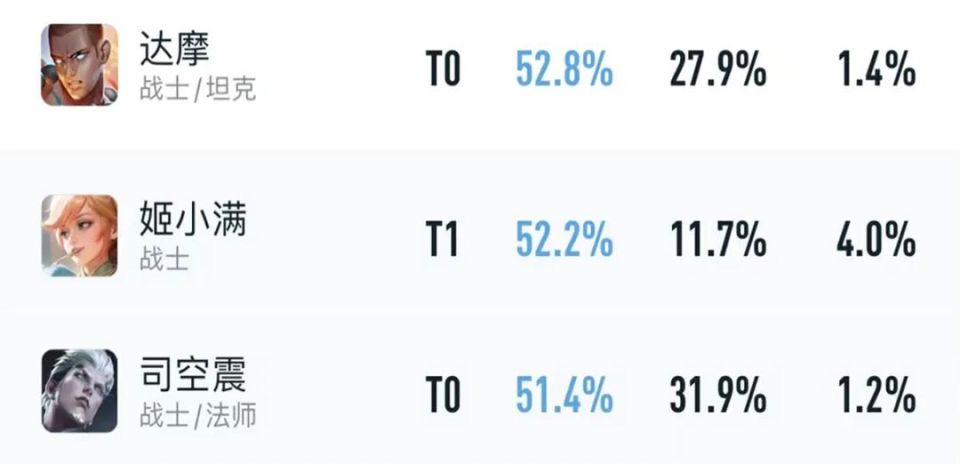Click the 52.8% win rate value
The height and width of the screenshot is (464, 960).
pos(564,71)
